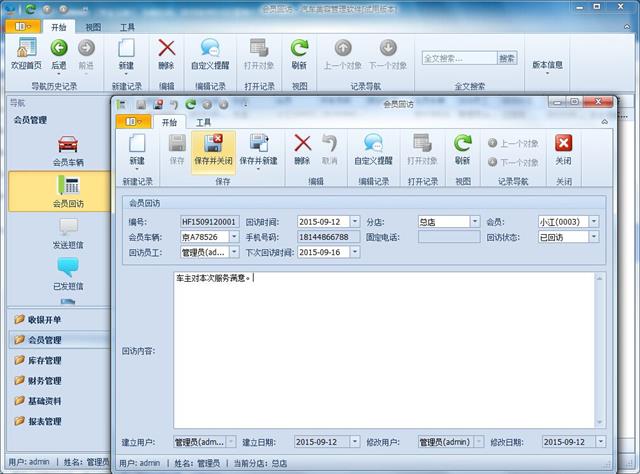
Task: Click the red 删除 icon in main window
Action: (167, 48)
